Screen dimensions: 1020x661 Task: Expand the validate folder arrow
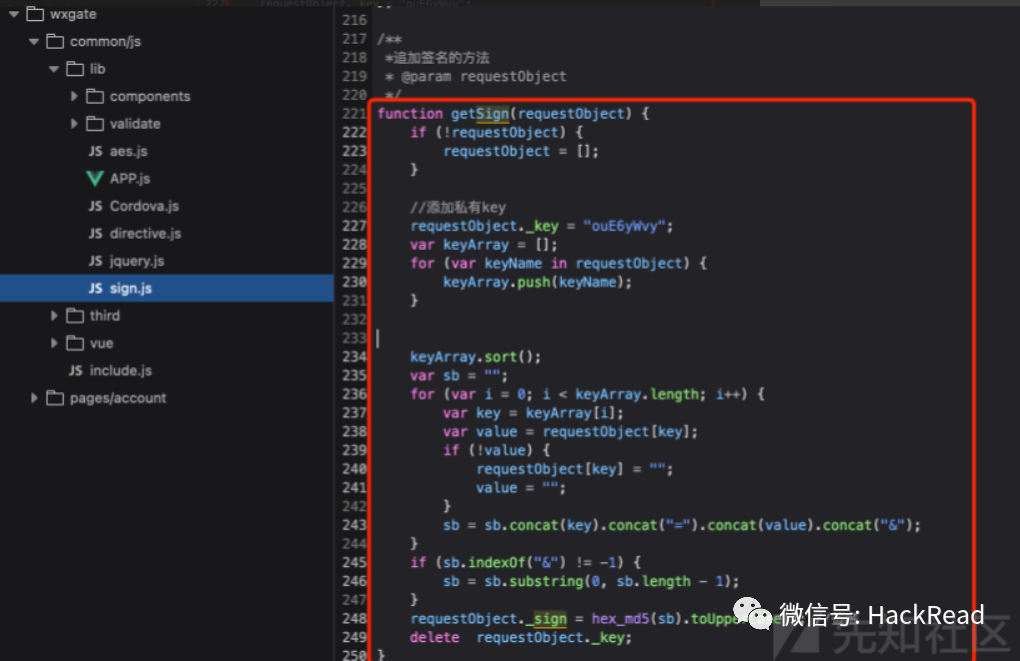[x=74, y=124]
